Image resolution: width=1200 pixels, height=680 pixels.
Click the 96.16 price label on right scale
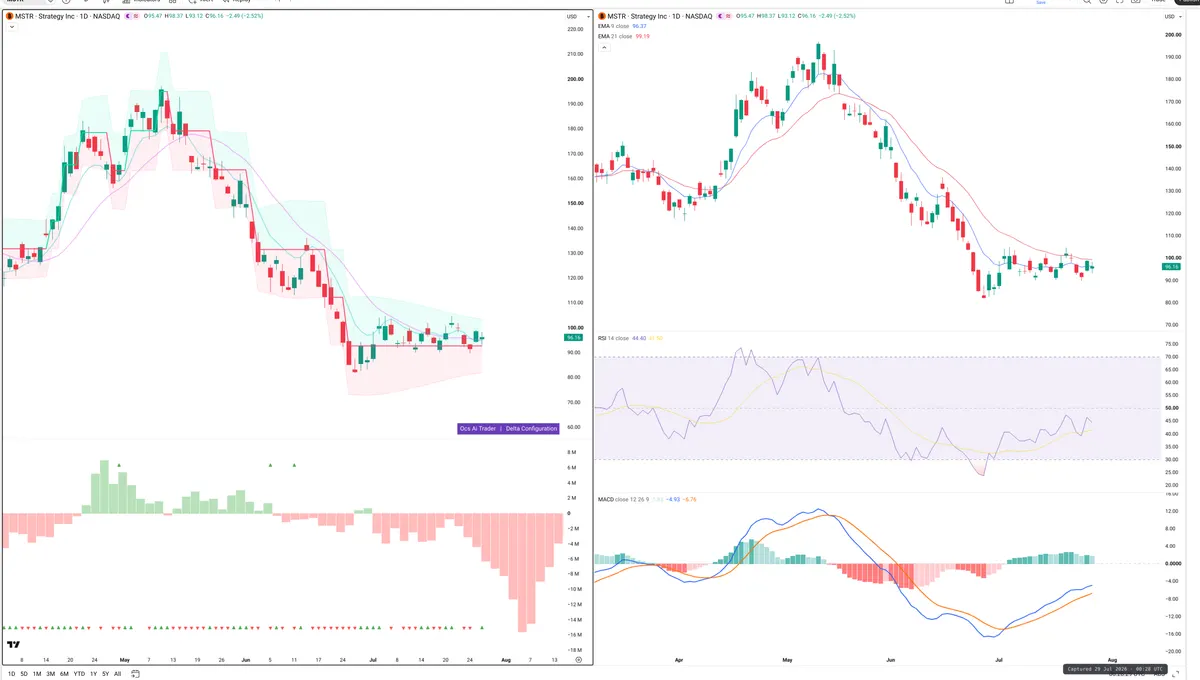coord(1172,267)
